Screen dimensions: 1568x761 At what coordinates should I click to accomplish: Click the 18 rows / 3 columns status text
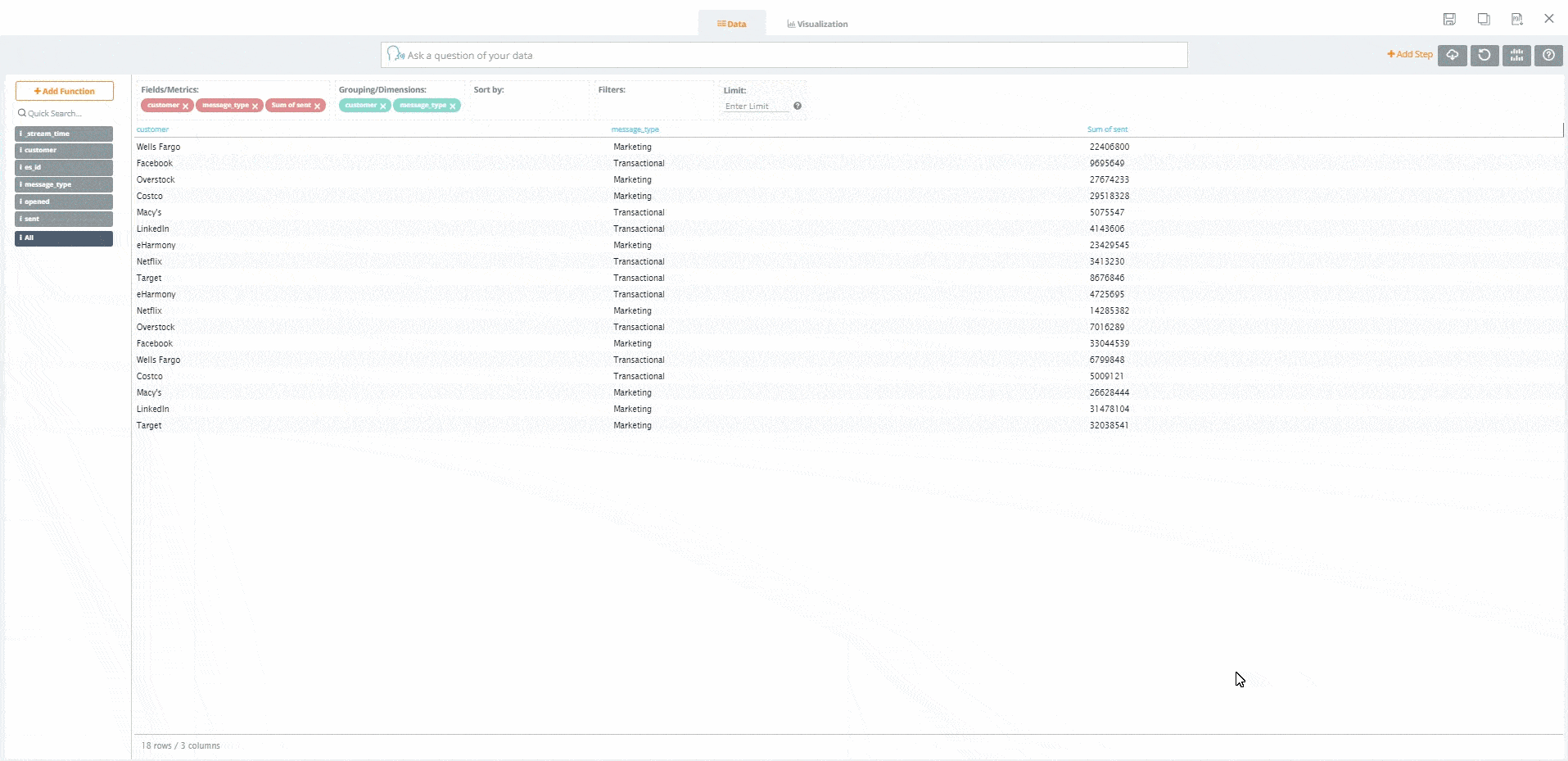tap(180, 745)
